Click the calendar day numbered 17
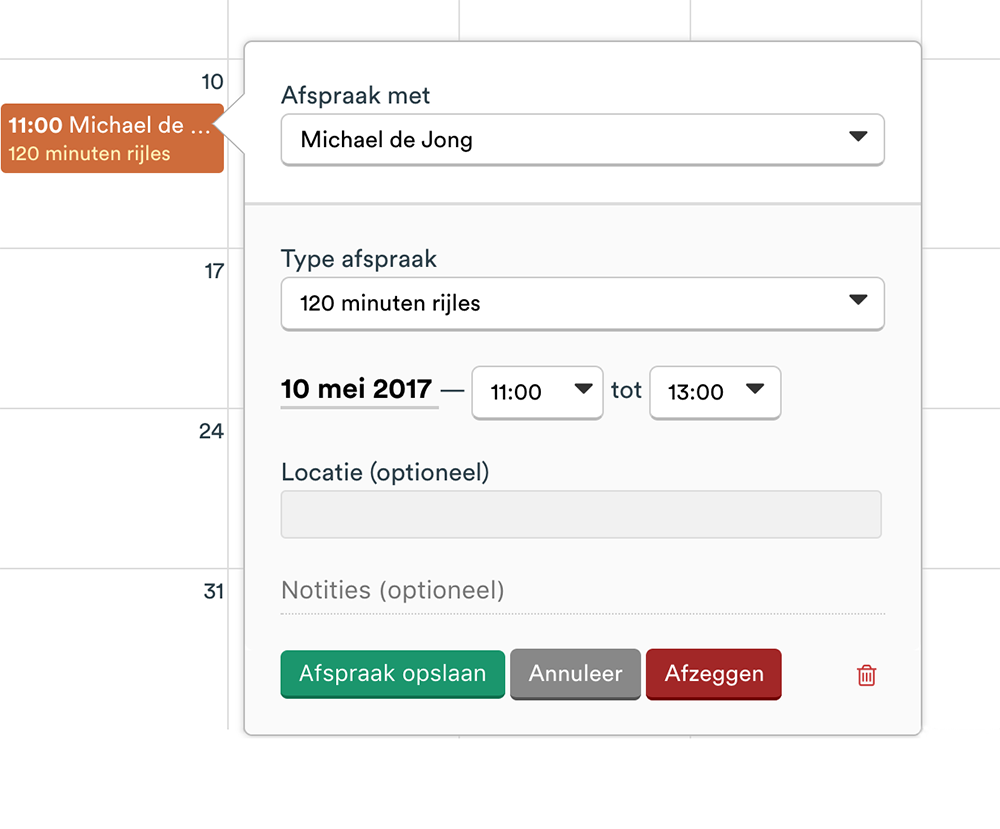 (x=213, y=270)
